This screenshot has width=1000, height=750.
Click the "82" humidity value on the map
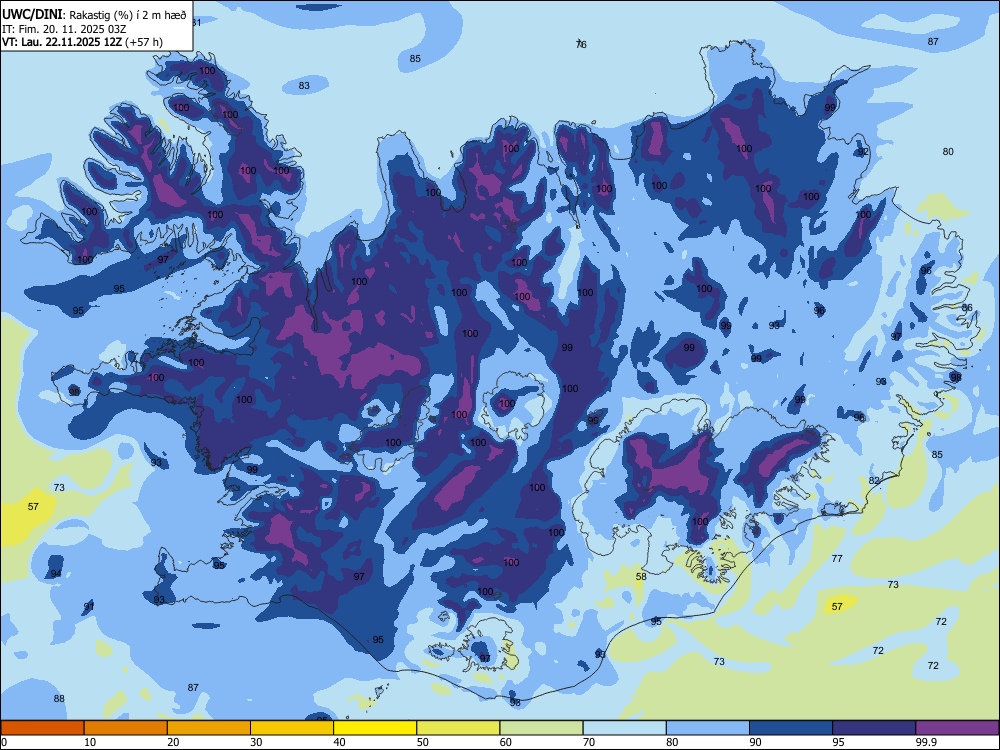click(x=874, y=480)
